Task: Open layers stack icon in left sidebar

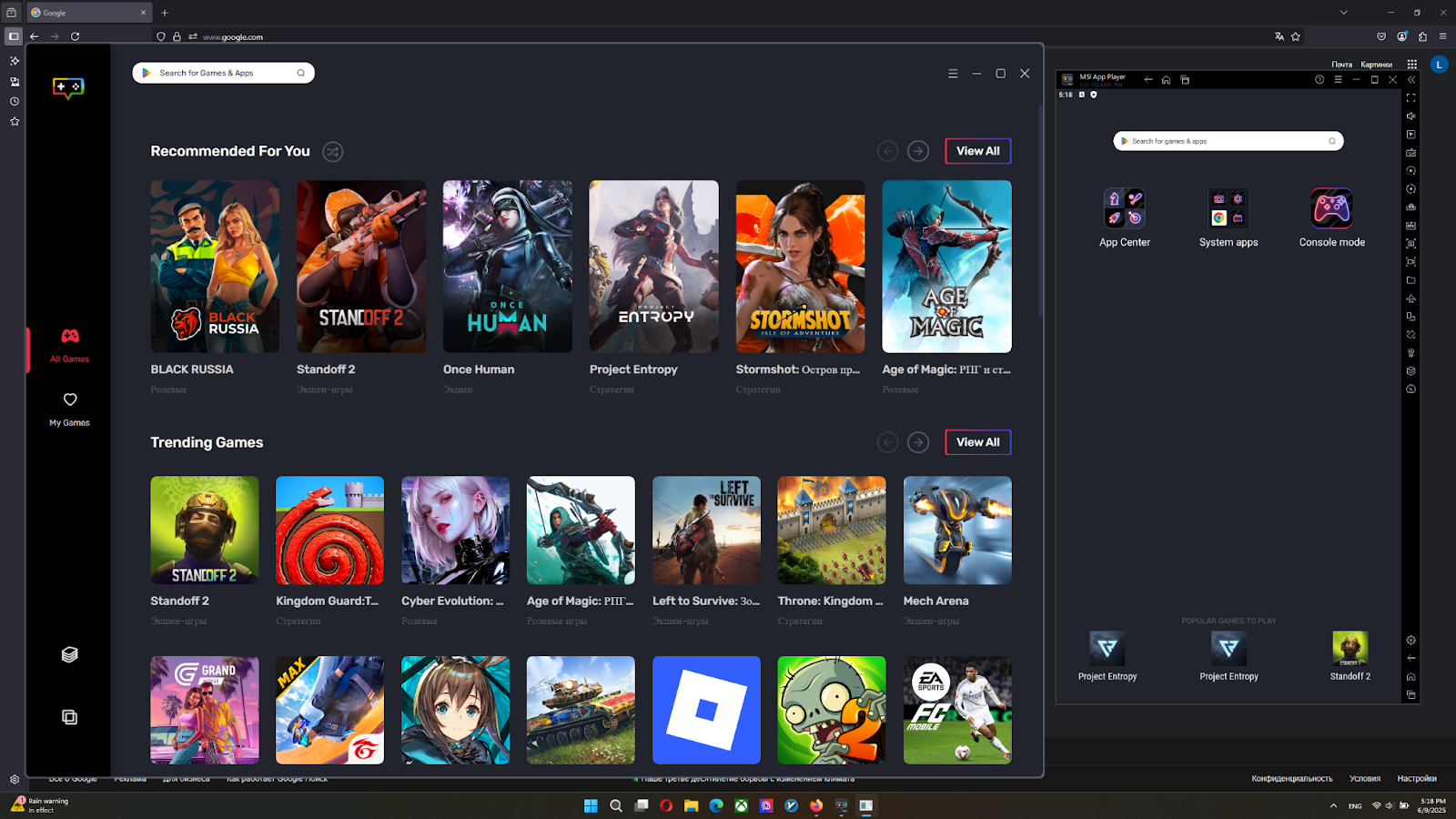Action: click(x=69, y=655)
